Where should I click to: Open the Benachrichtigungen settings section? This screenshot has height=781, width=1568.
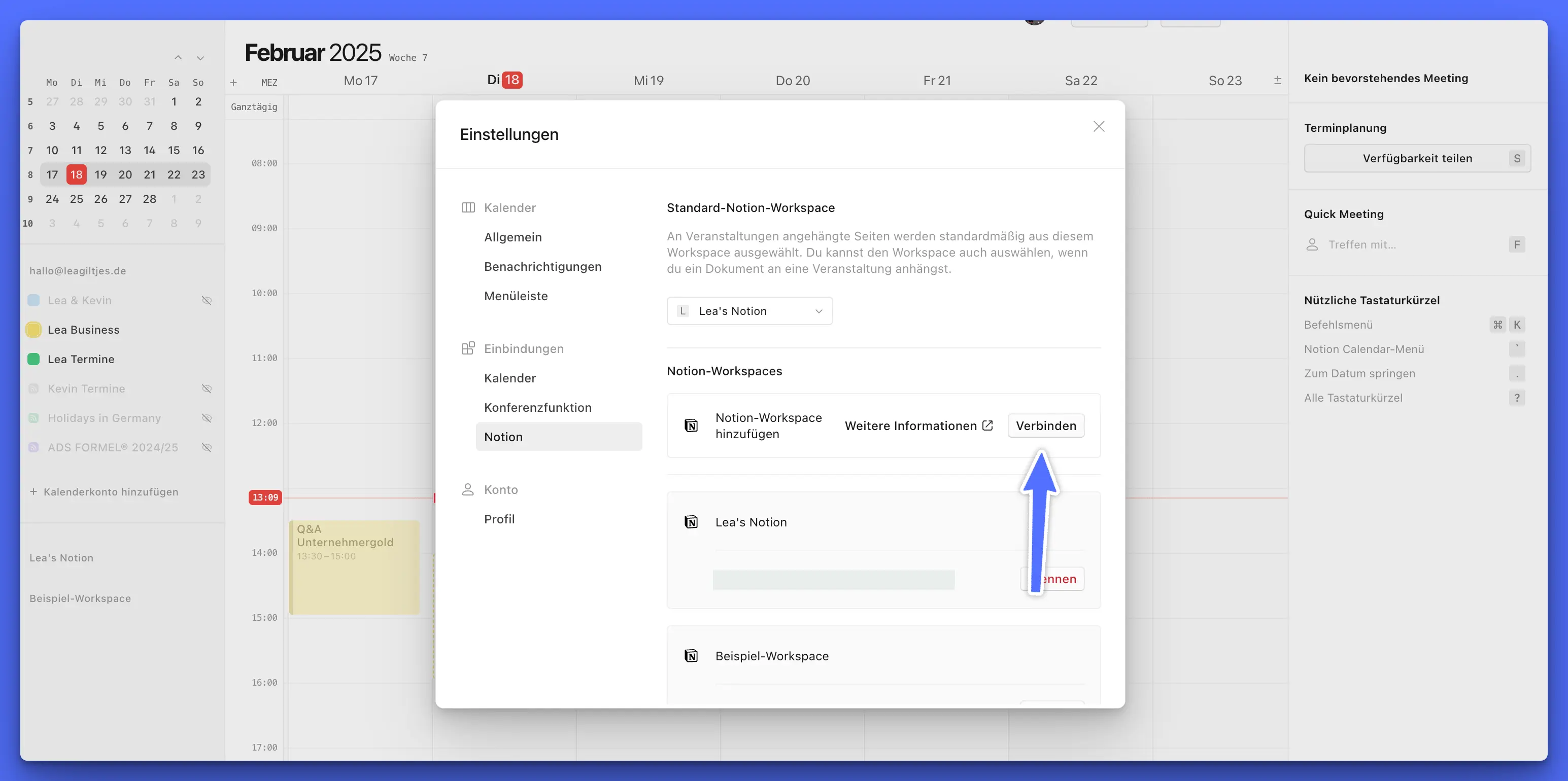(x=542, y=266)
